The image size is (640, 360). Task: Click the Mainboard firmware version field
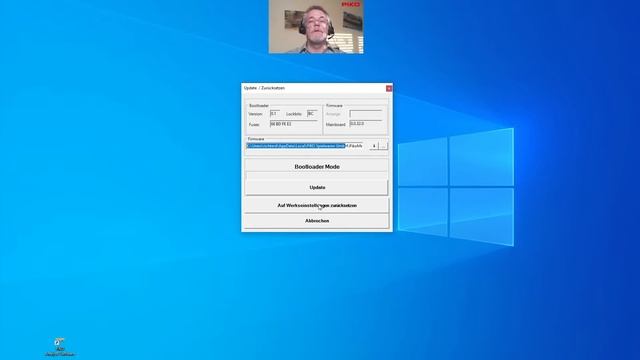click(x=366, y=124)
